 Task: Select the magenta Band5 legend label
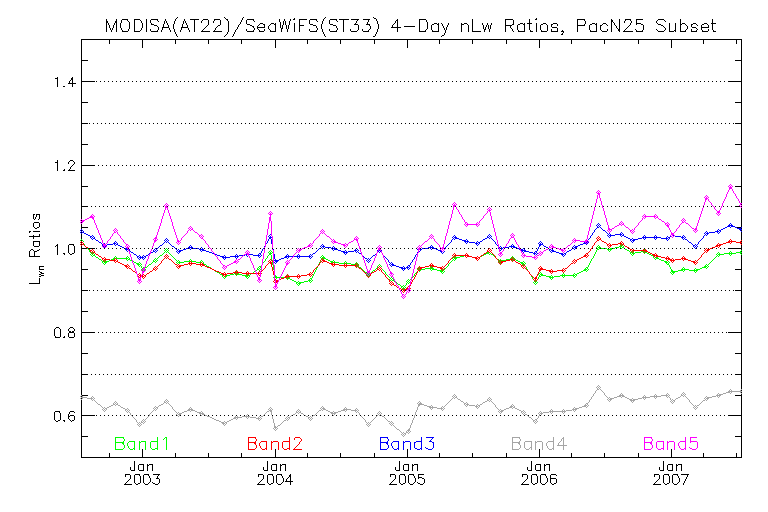tap(671, 444)
